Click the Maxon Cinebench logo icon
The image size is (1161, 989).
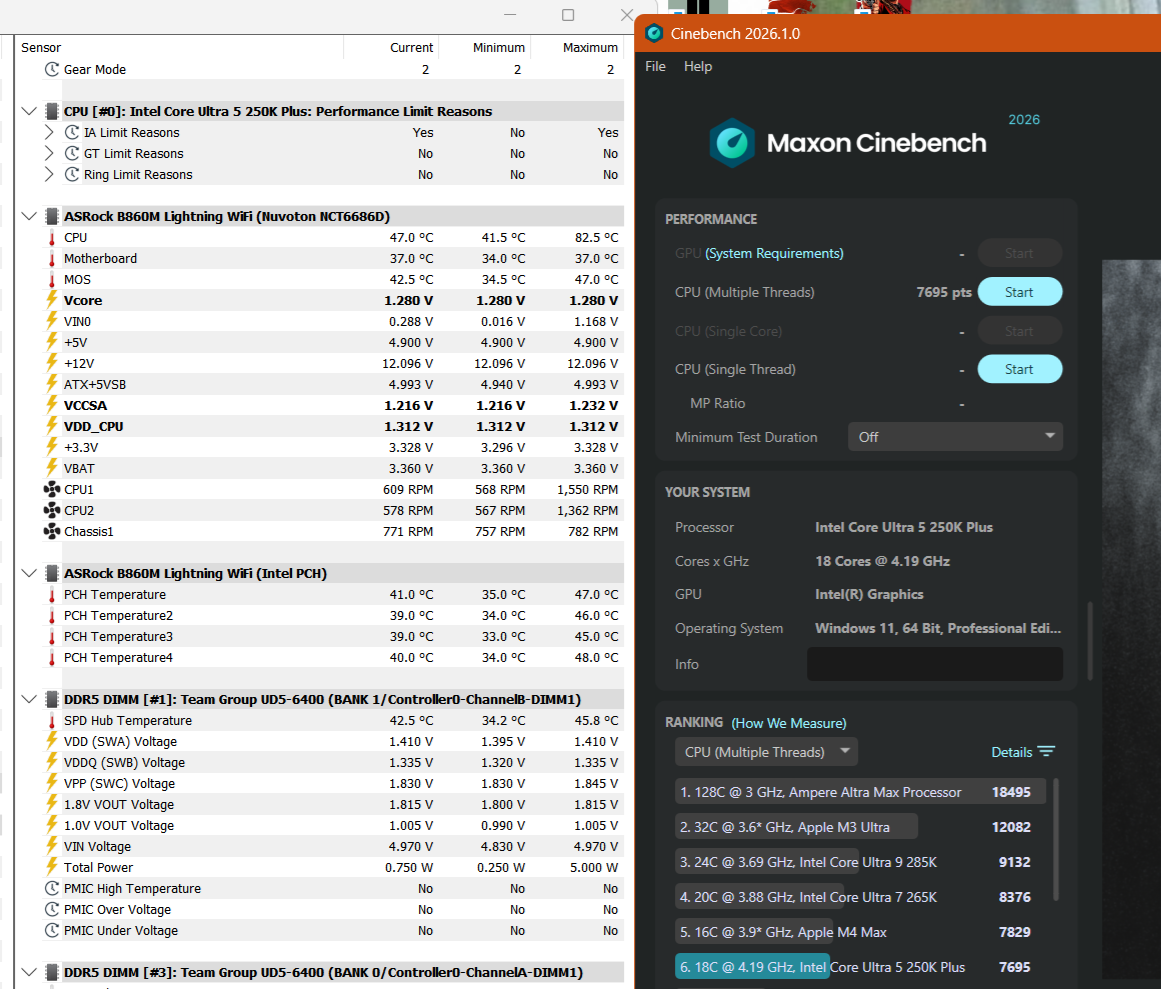[732, 143]
